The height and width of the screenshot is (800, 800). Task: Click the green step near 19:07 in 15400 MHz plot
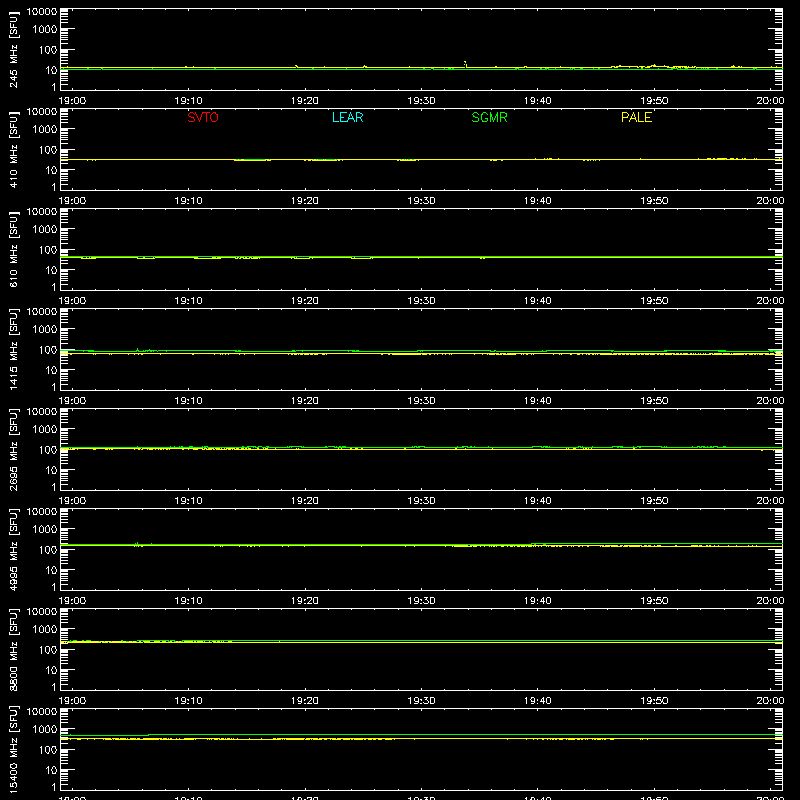pyautogui.click(x=148, y=735)
